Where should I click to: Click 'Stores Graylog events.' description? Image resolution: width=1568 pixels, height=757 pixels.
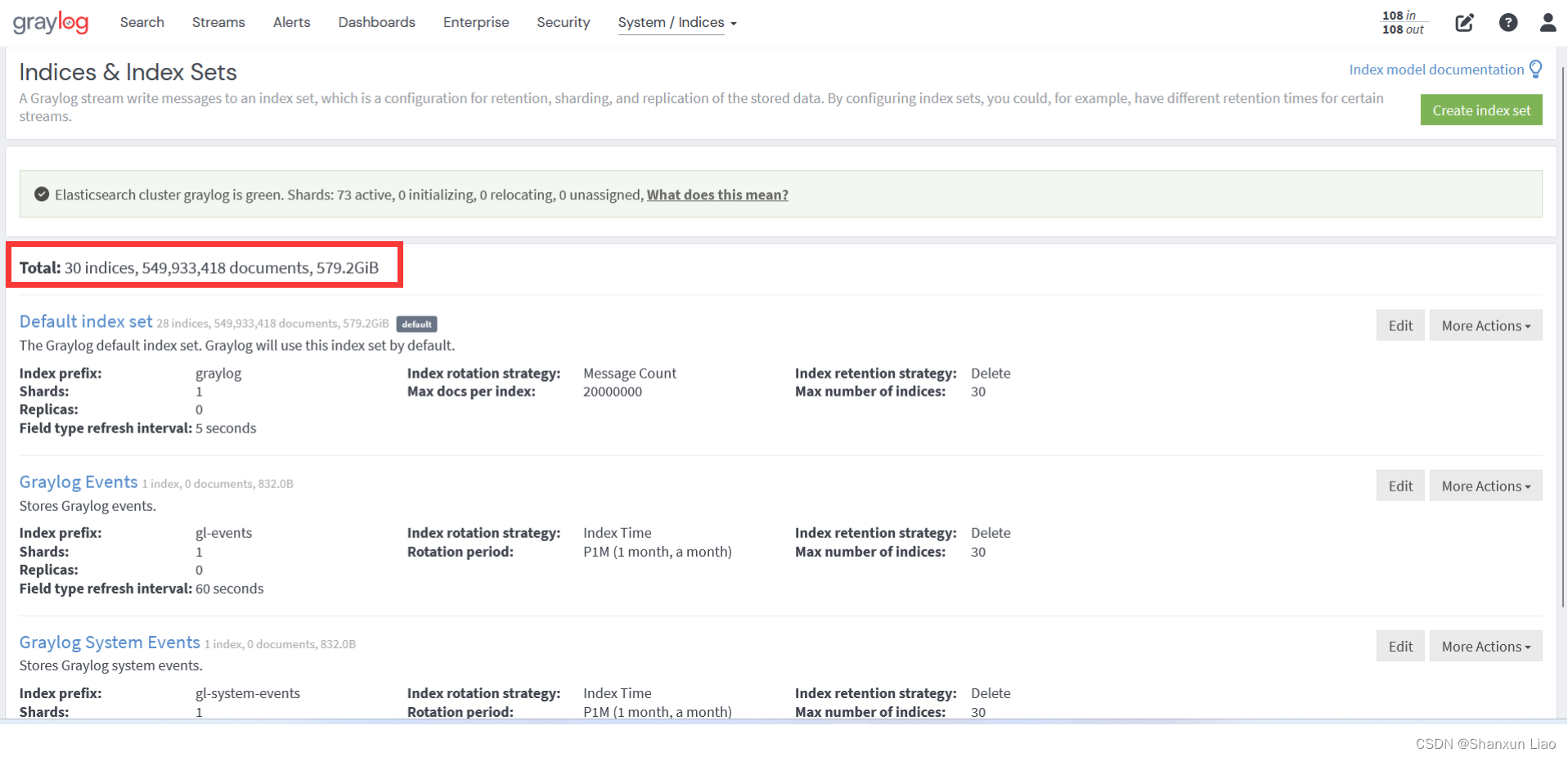pos(88,506)
